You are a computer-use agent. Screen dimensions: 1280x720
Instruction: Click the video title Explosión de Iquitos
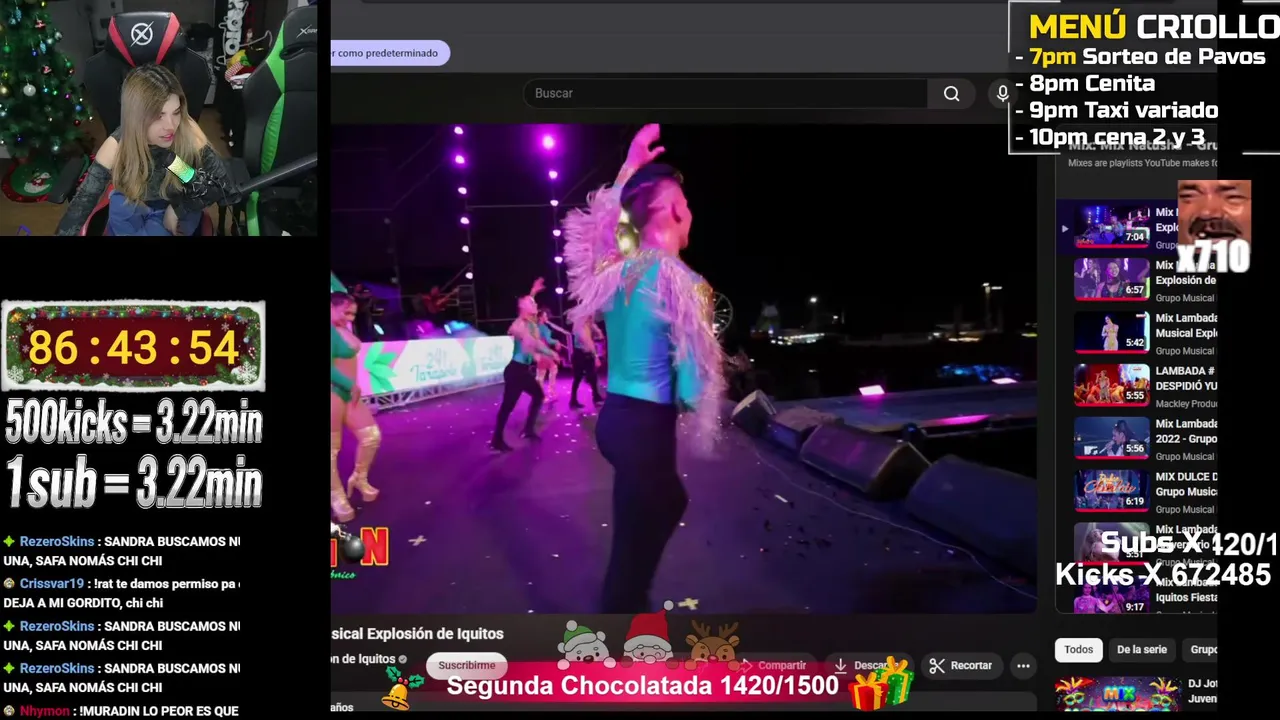(418, 634)
